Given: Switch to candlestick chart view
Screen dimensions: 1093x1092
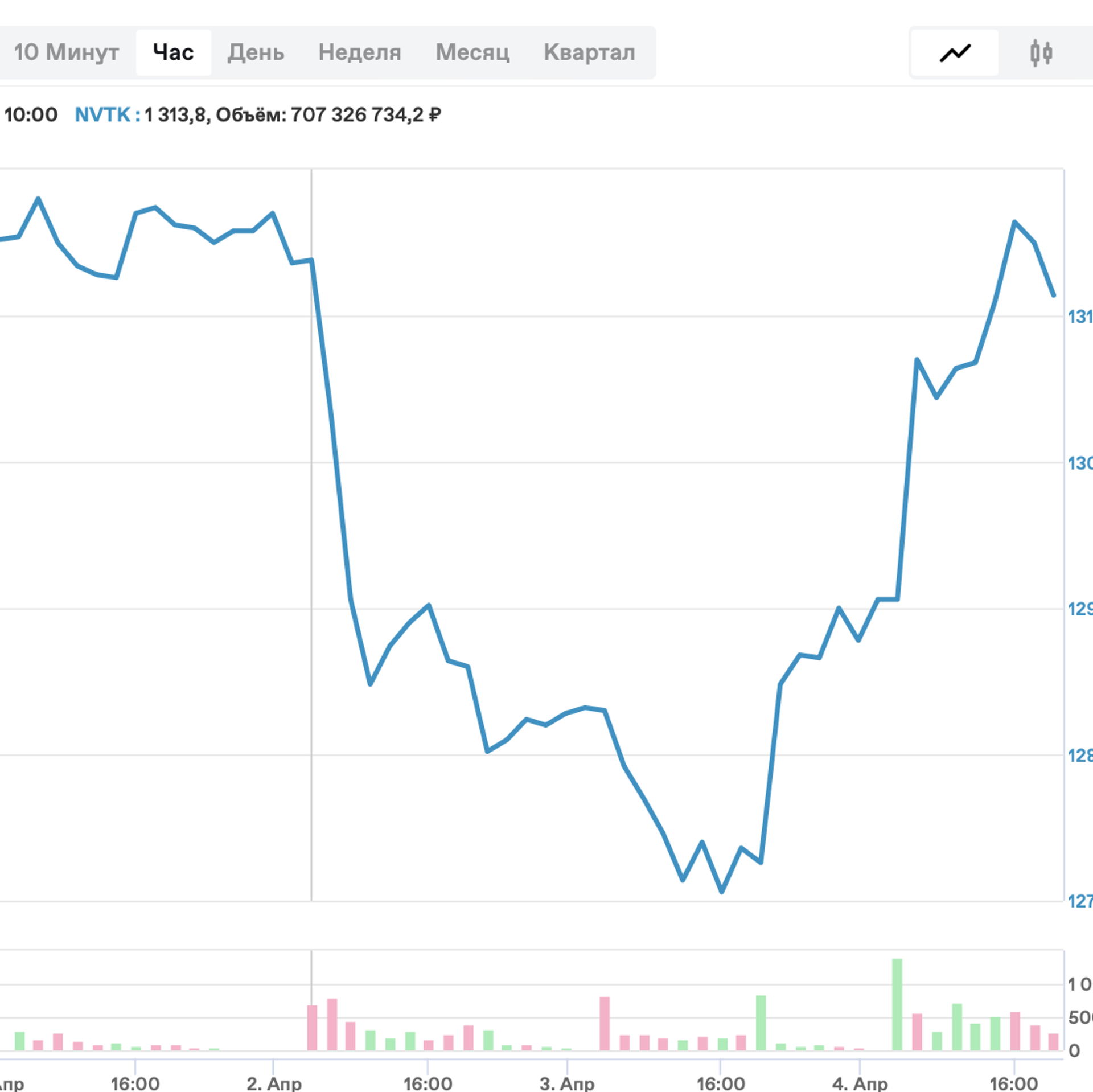Looking at the screenshot, I should pos(1041,53).
